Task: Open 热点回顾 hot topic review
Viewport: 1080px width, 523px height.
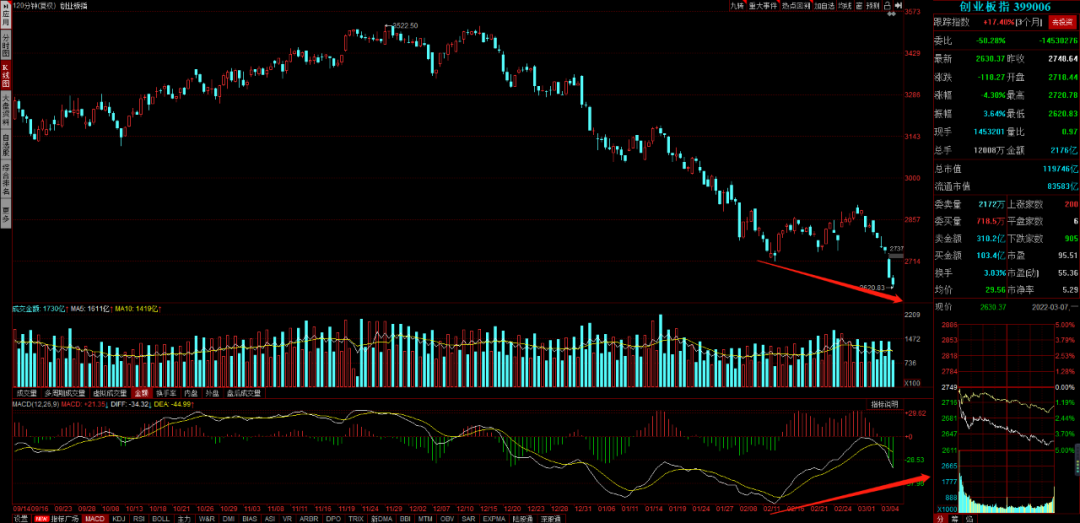Action: coord(796,6)
